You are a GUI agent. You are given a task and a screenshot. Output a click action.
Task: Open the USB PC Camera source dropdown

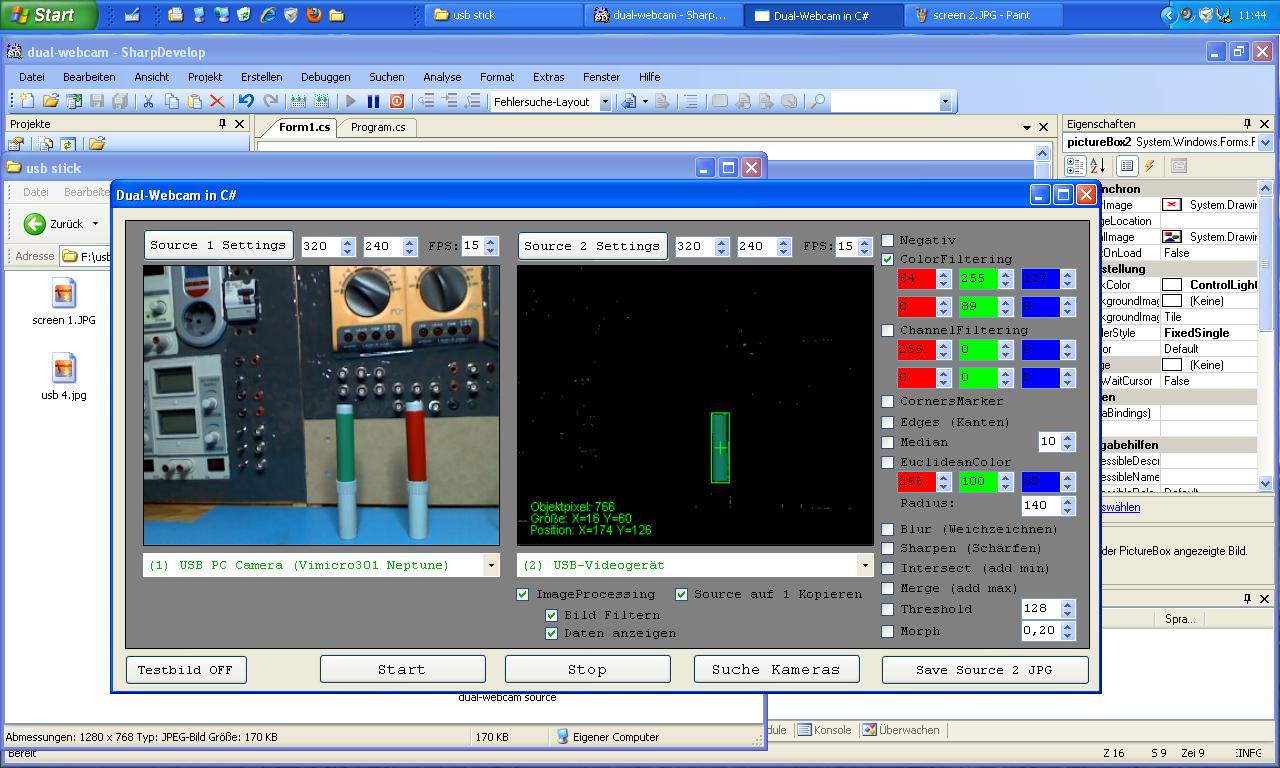pos(490,565)
